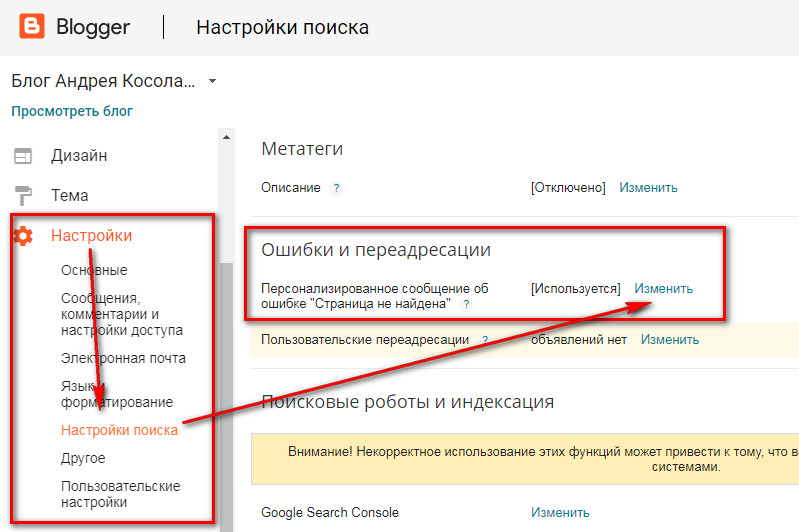Open Пользовательские настройки submenu
799x532 pixels.
click(x=121, y=494)
